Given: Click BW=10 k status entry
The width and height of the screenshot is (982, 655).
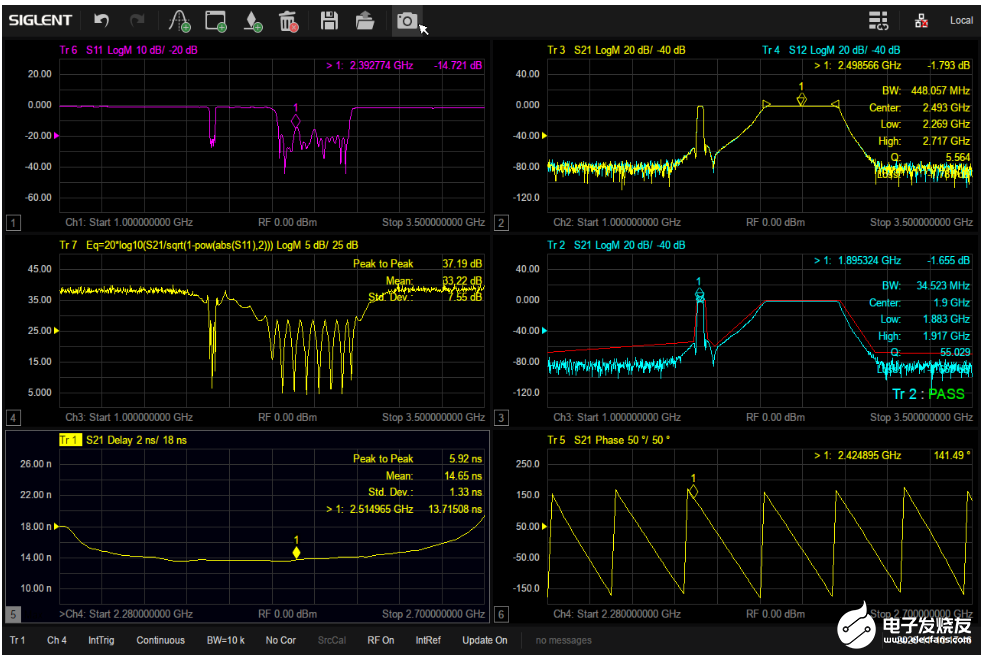Looking at the screenshot, I should pyautogui.click(x=225, y=640).
